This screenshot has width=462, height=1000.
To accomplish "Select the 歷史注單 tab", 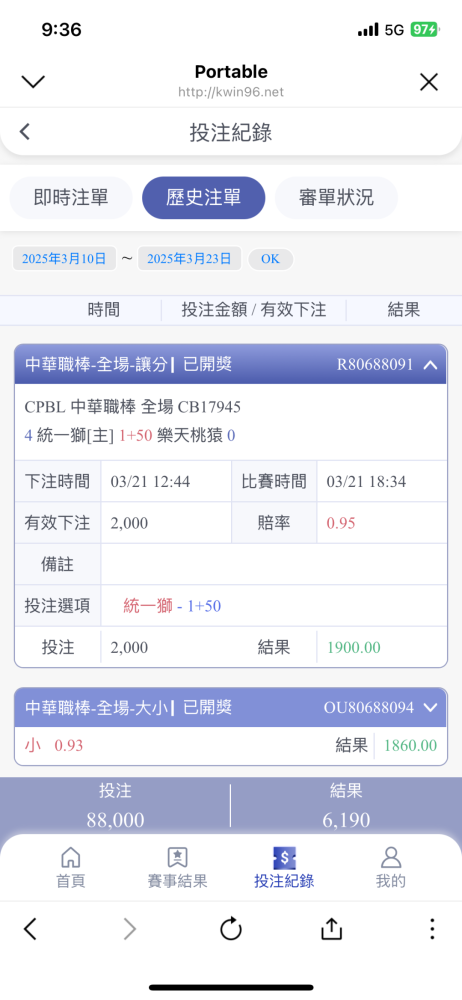I will coord(204,198).
